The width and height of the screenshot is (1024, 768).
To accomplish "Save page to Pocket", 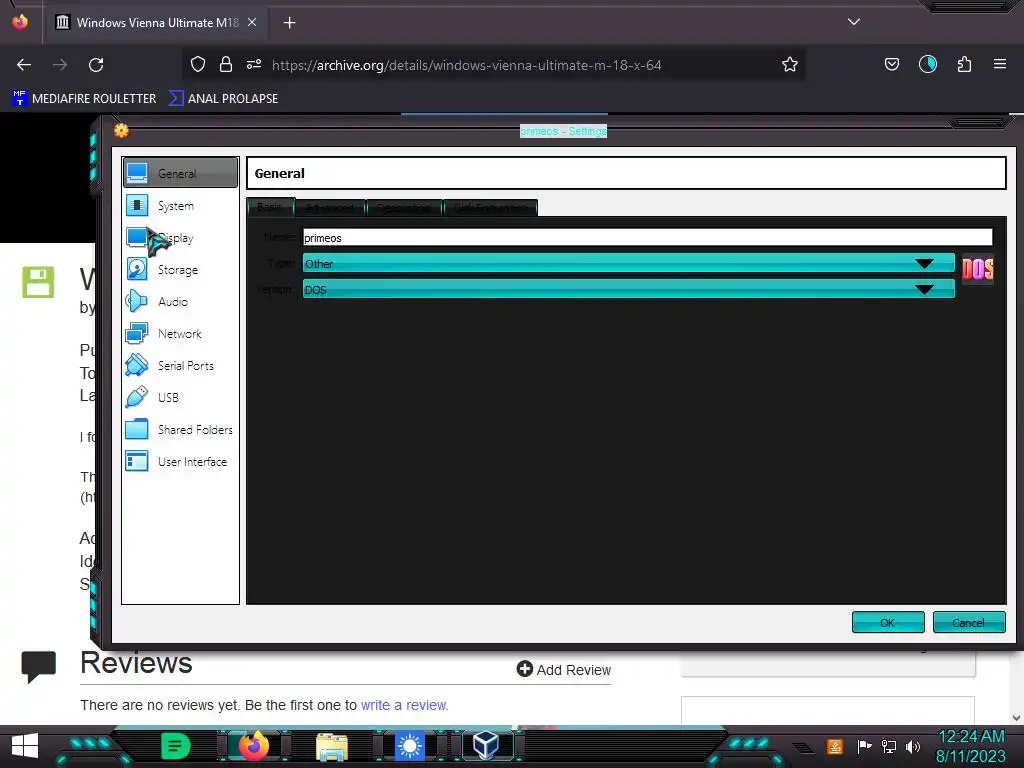I will (891, 65).
